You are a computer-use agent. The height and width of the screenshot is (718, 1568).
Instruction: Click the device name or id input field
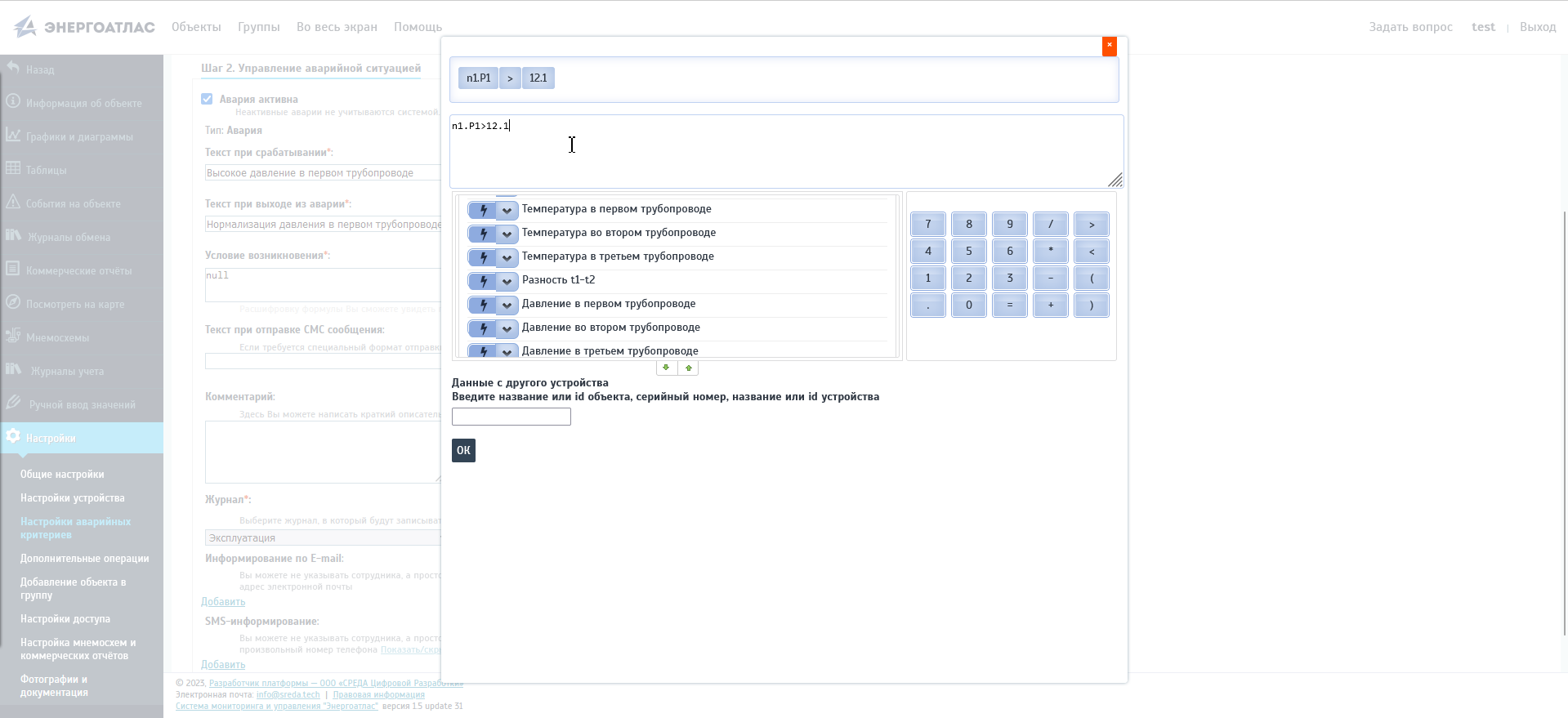511,417
